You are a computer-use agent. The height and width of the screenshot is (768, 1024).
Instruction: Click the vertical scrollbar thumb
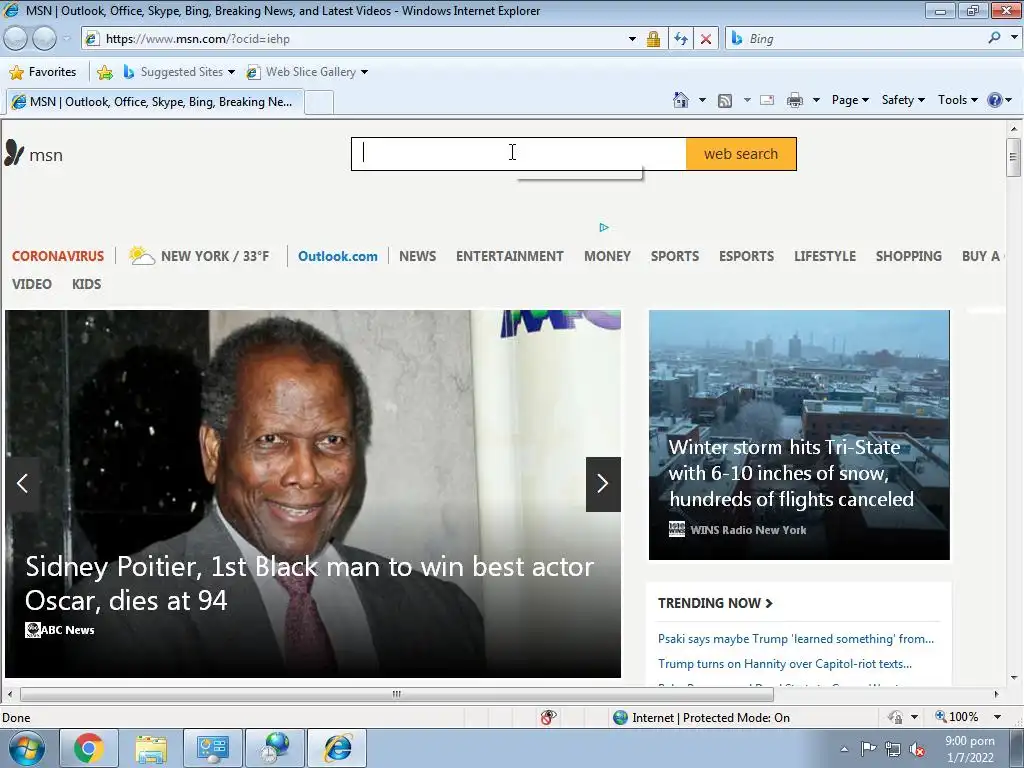click(x=1013, y=157)
